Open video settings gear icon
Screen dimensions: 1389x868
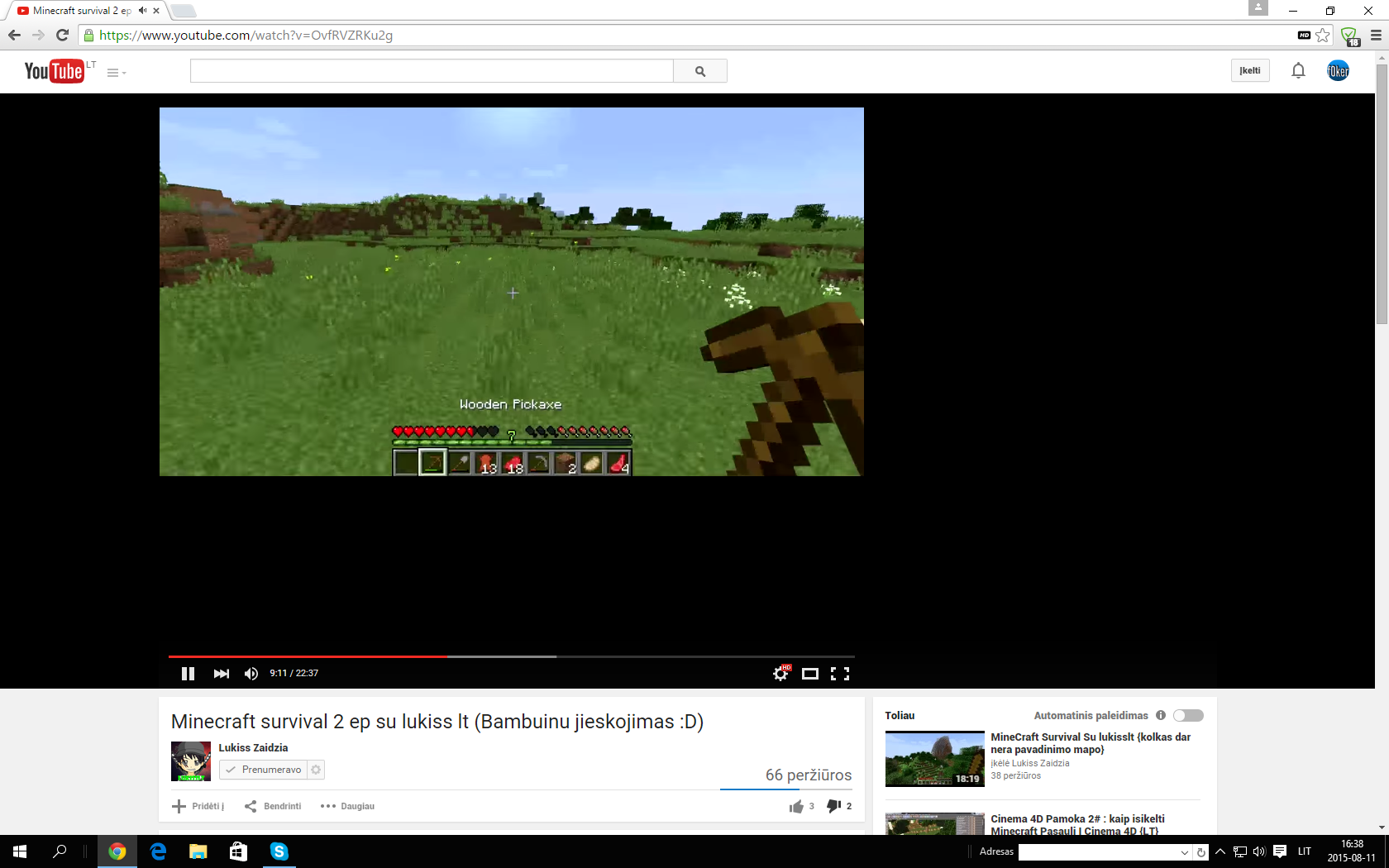pyautogui.click(x=780, y=674)
